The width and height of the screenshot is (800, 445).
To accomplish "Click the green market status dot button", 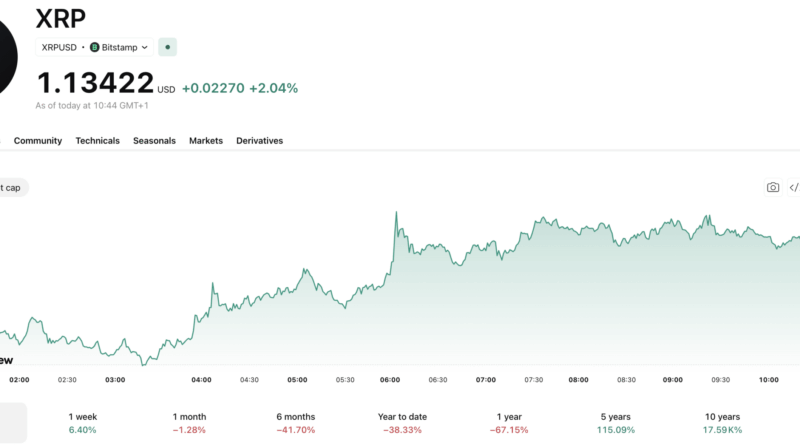I will pyautogui.click(x=167, y=47).
